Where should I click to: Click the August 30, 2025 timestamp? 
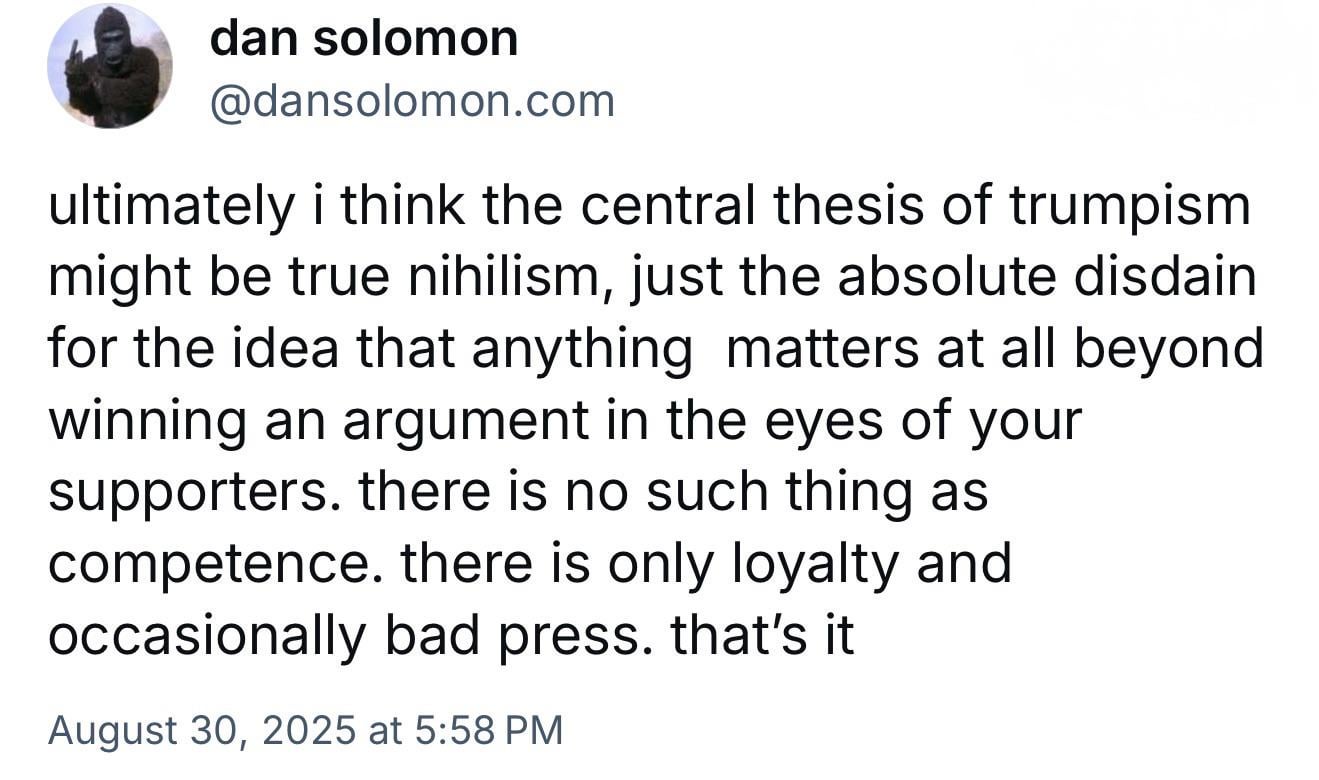point(201,729)
